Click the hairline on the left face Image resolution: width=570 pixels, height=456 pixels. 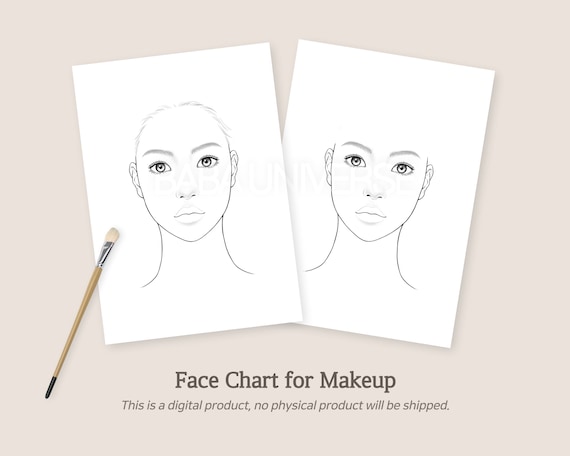tap(183, 120)
